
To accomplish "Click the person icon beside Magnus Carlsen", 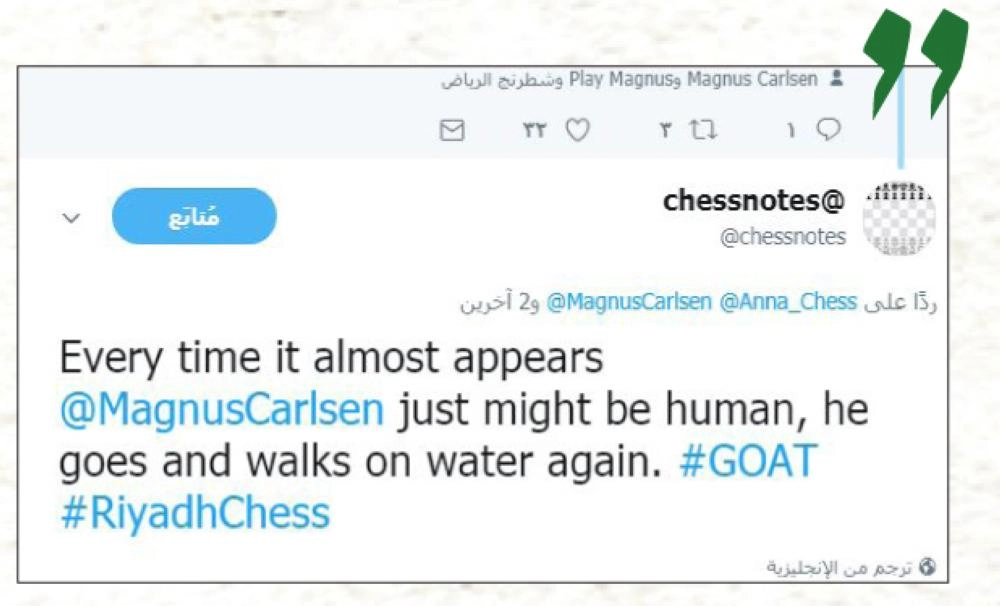I will point(836,79).
